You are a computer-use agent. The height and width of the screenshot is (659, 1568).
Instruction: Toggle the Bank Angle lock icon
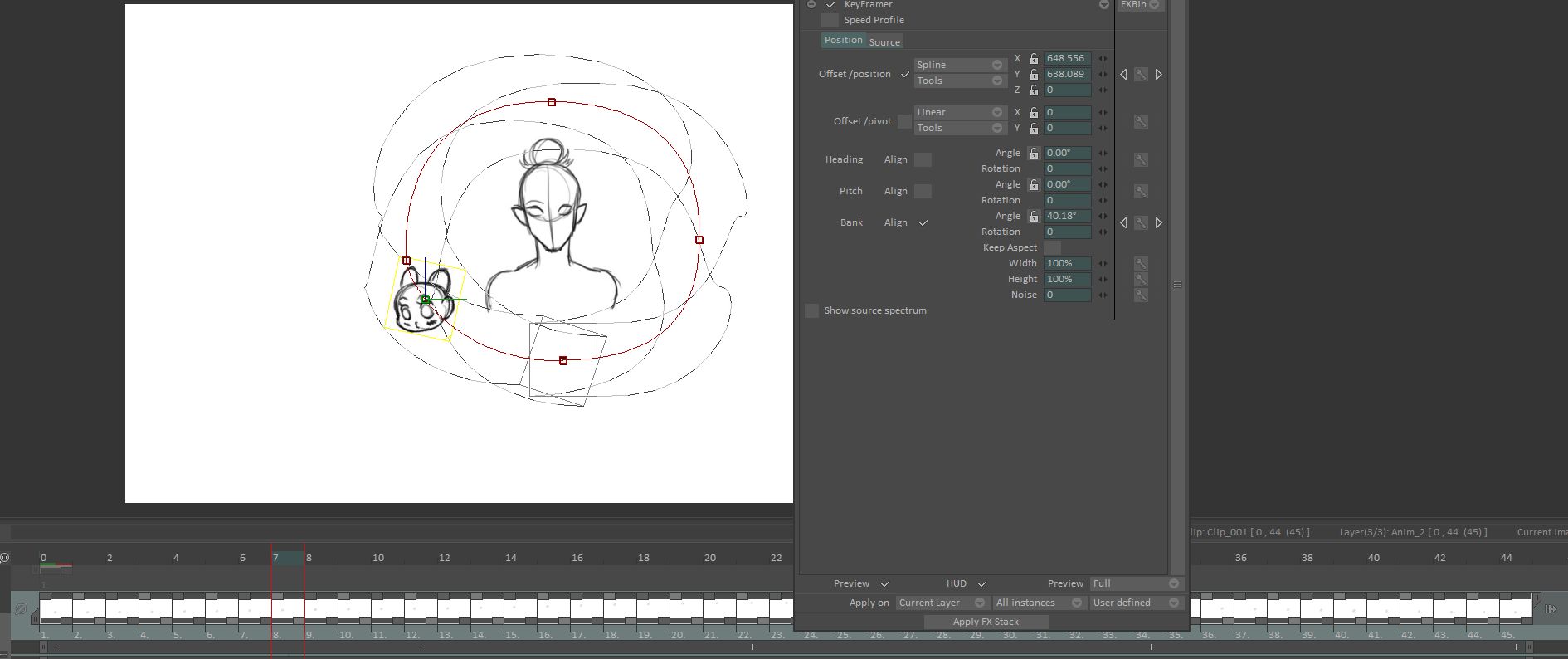pos(1034,217)
